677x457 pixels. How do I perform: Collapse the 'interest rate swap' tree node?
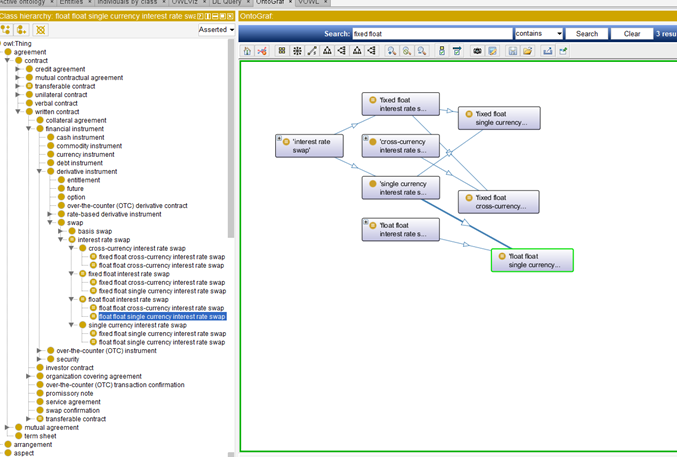[60, 240]
